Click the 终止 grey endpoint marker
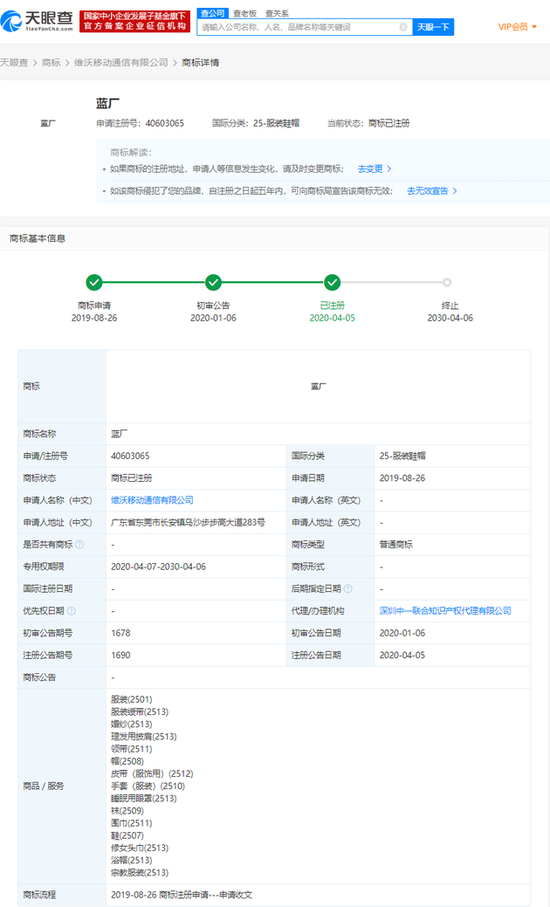The width and height of the screenshot is (550, 907). pyautogui.click(x=447, y=282)
